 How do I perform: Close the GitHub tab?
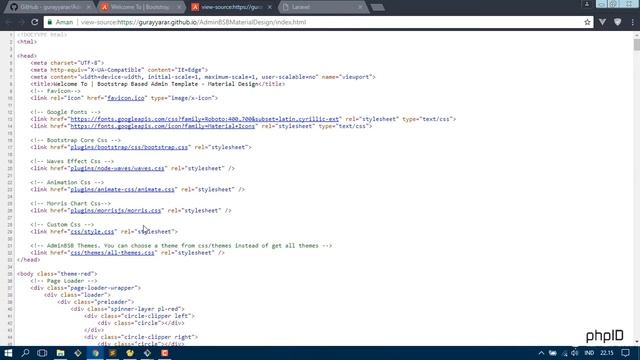click(x=88, y=7)
